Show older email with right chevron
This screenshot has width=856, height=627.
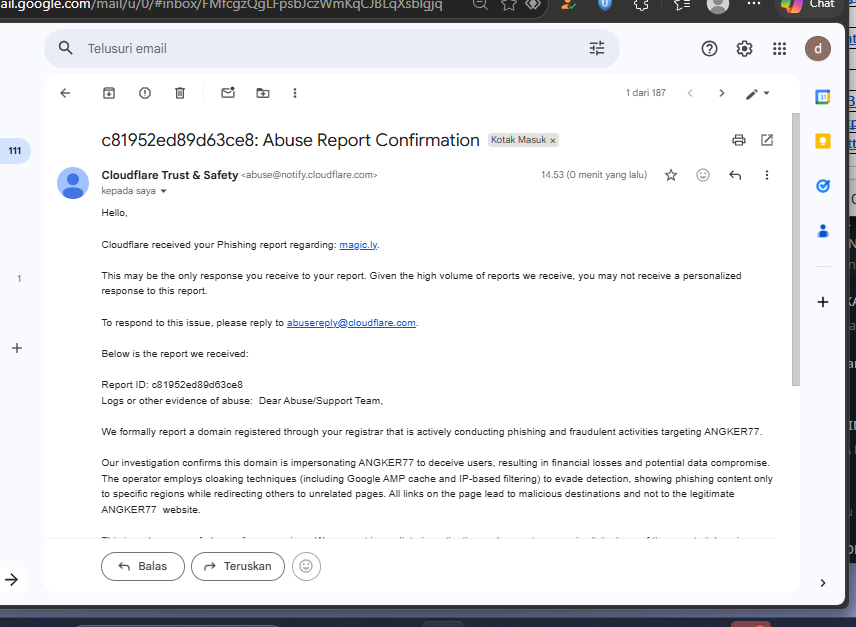coord(722,93)
